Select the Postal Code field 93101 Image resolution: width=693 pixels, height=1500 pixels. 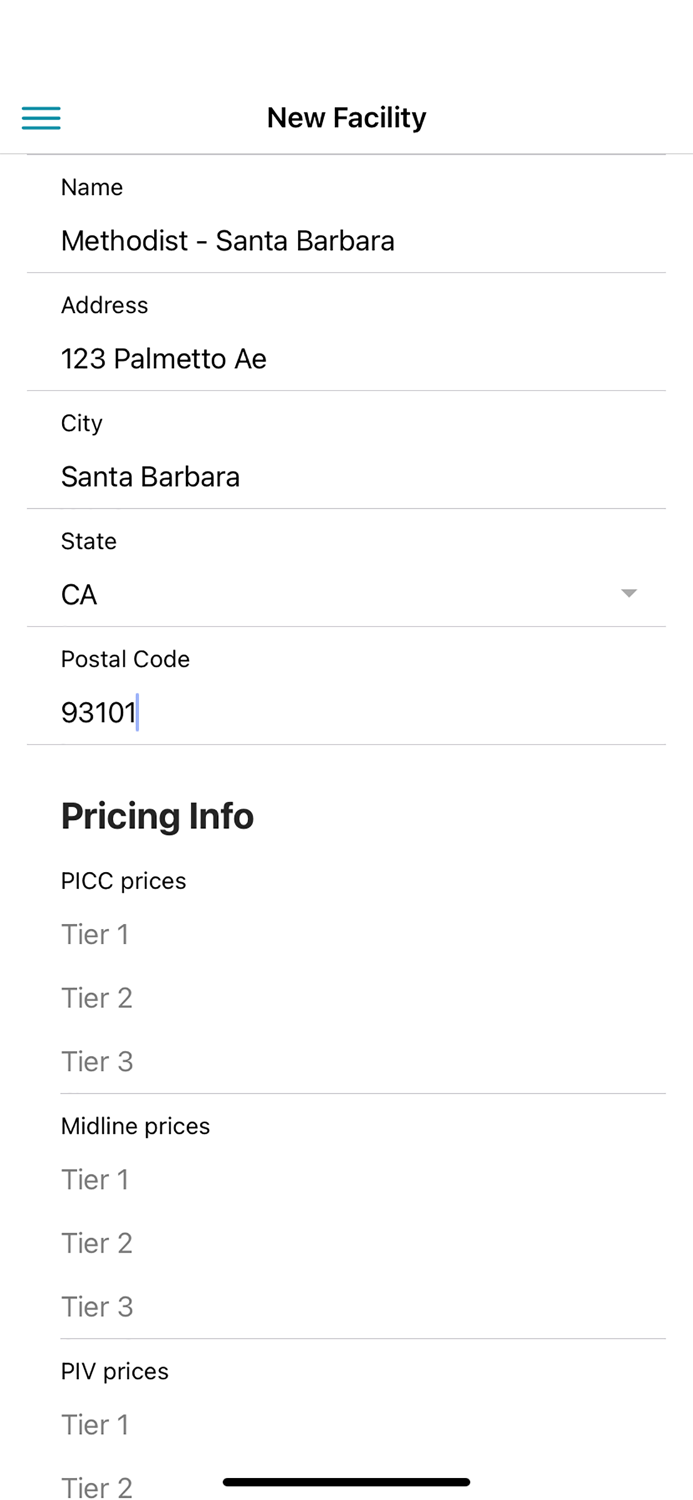click(99, 713)
